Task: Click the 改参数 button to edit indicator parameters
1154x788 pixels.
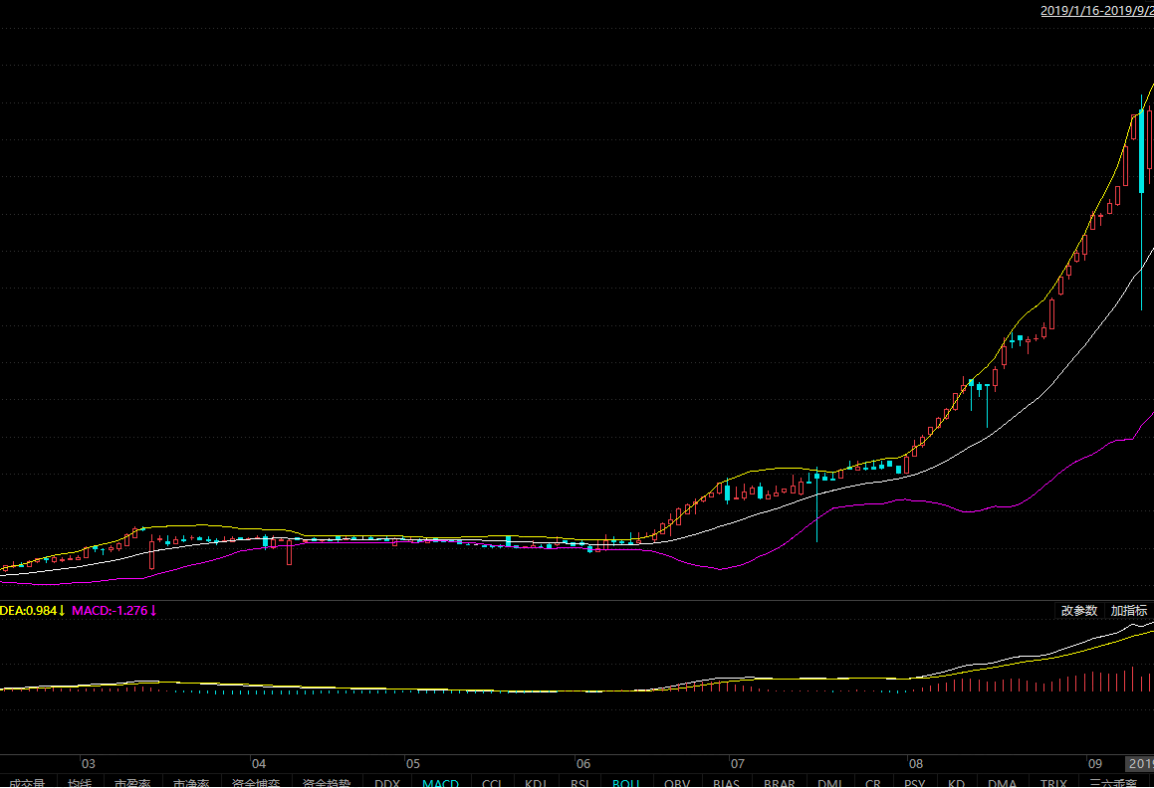Action: click(x=1079, y=611)
